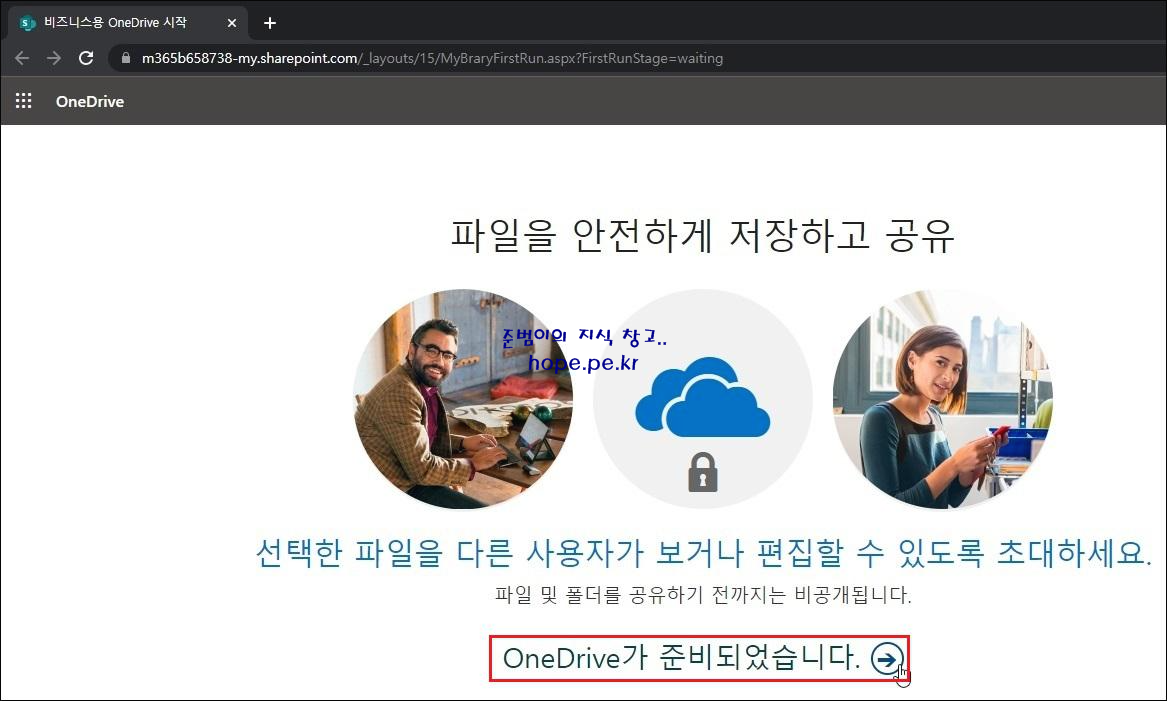Click the photo of woman holding phone
Image resolution: width=1167 pixels, height=701 pixels.
point(942,399)
